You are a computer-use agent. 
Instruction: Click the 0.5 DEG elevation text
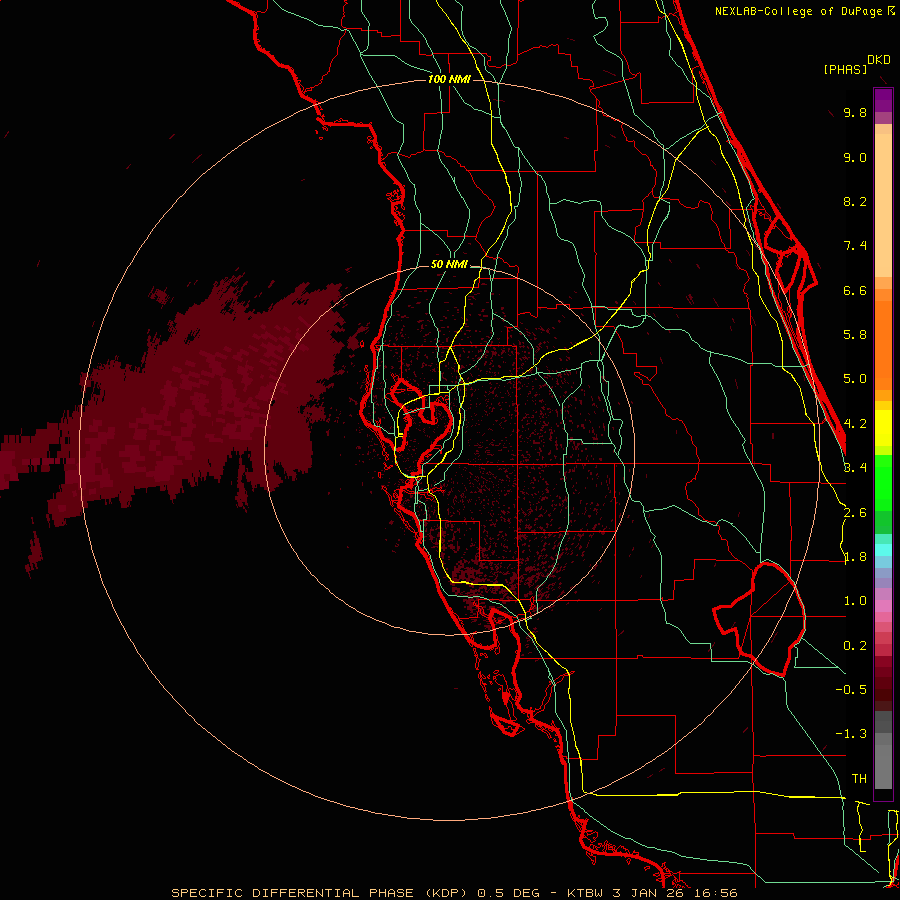pyautogui.click(x=509, y=893)
